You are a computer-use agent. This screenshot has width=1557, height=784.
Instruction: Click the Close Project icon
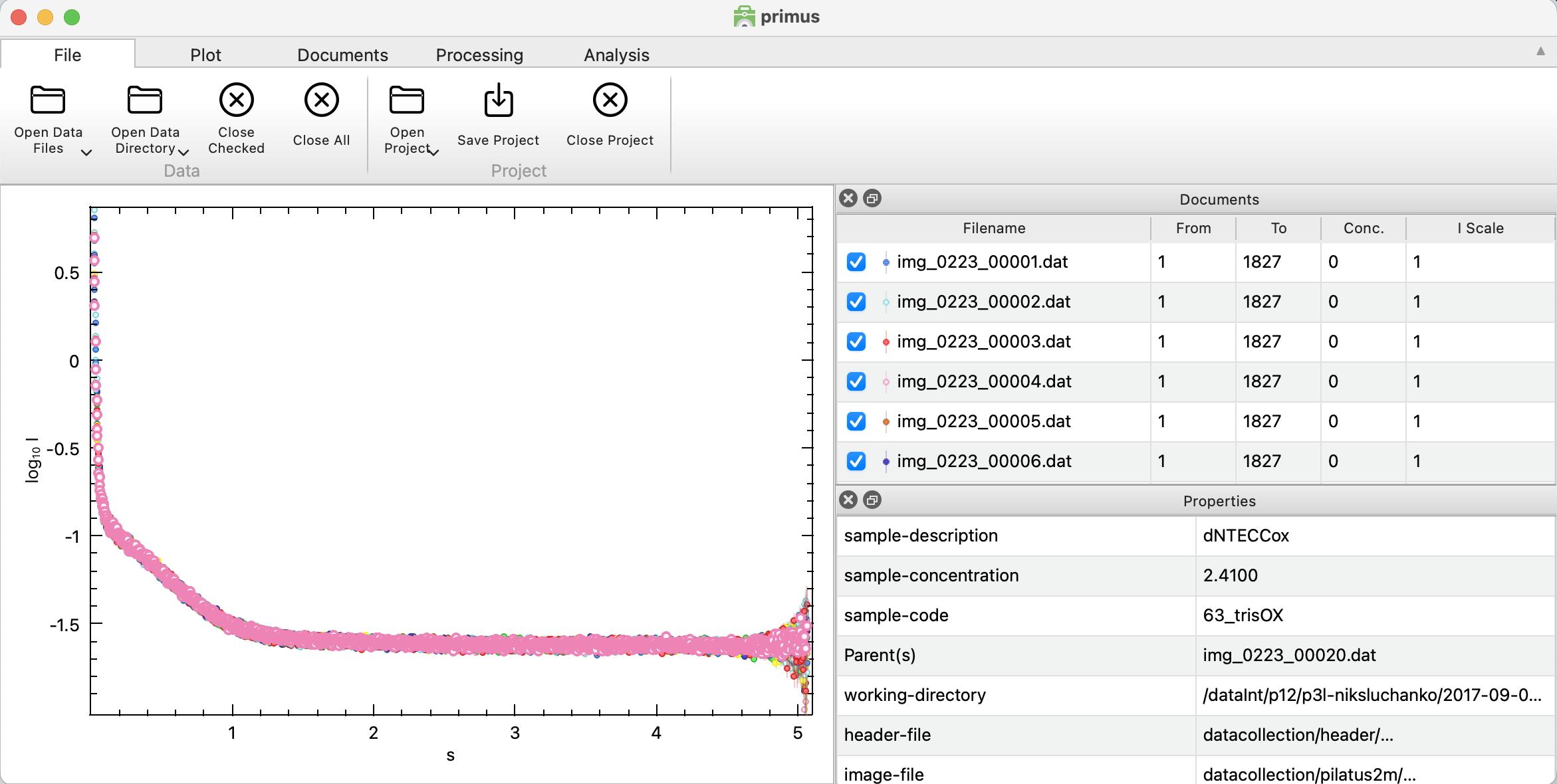(x=610, y=100)
